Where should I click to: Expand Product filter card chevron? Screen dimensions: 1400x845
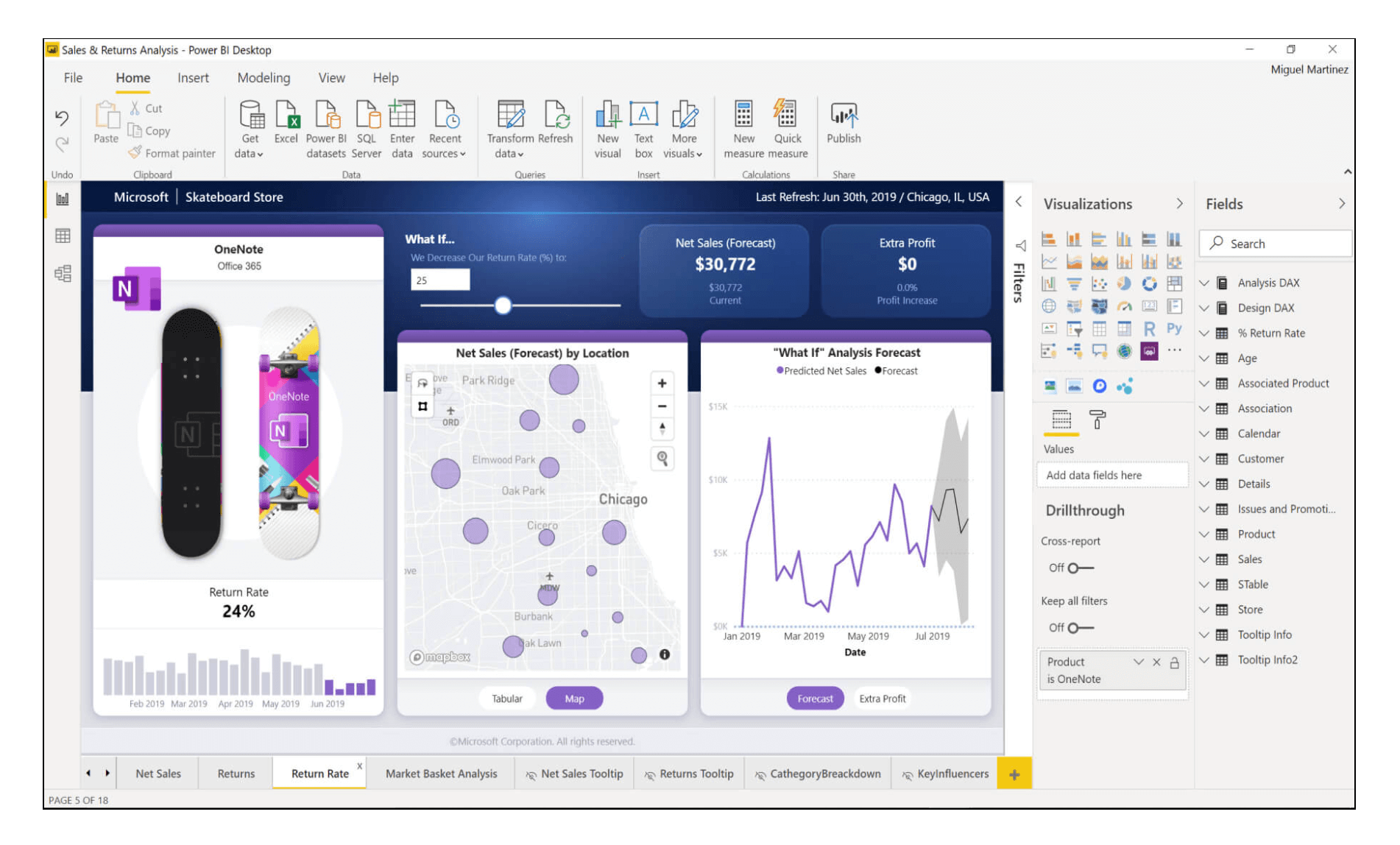(x=1139, y=662)
